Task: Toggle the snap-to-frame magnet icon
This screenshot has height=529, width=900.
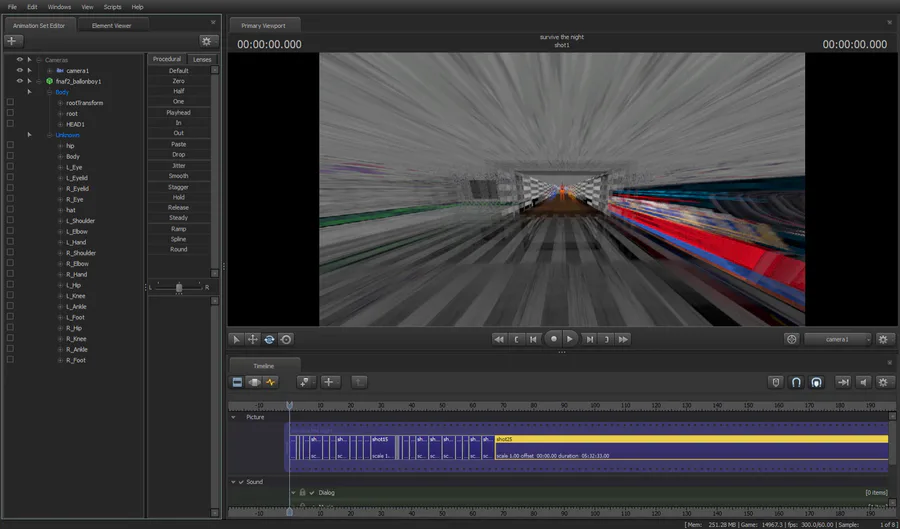Action: click(816, 382)
